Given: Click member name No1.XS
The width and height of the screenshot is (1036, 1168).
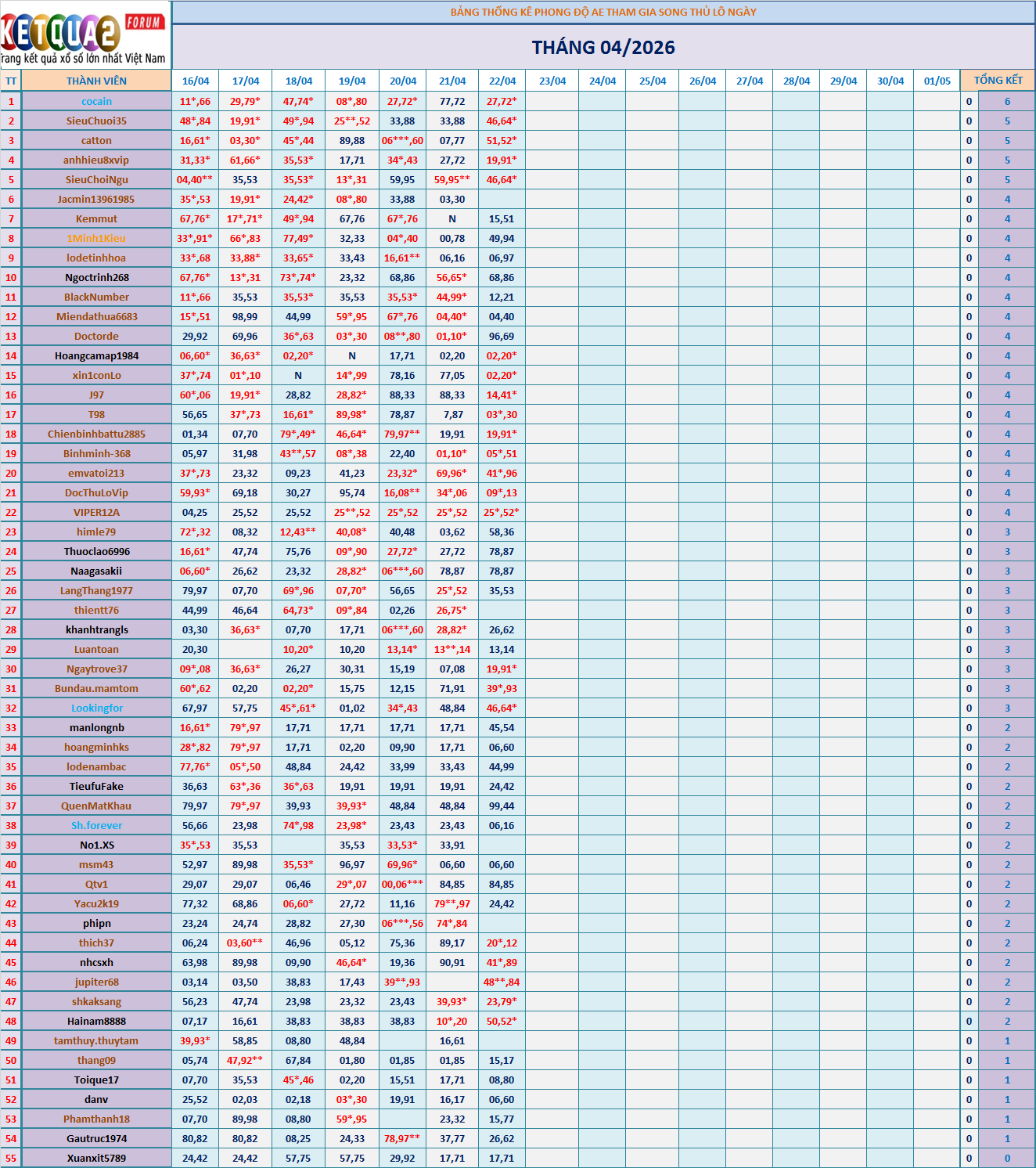Looking at the screenshot, I should (96, 845).
